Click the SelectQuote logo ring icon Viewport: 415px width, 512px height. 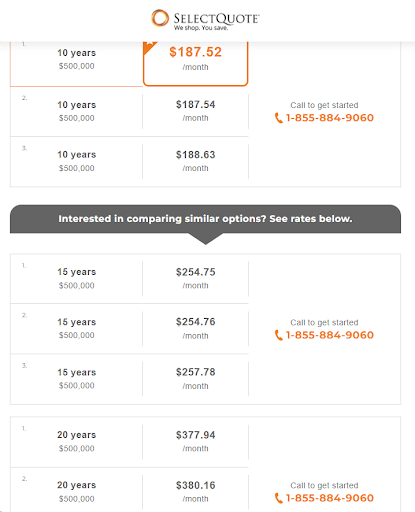point(160,18)
